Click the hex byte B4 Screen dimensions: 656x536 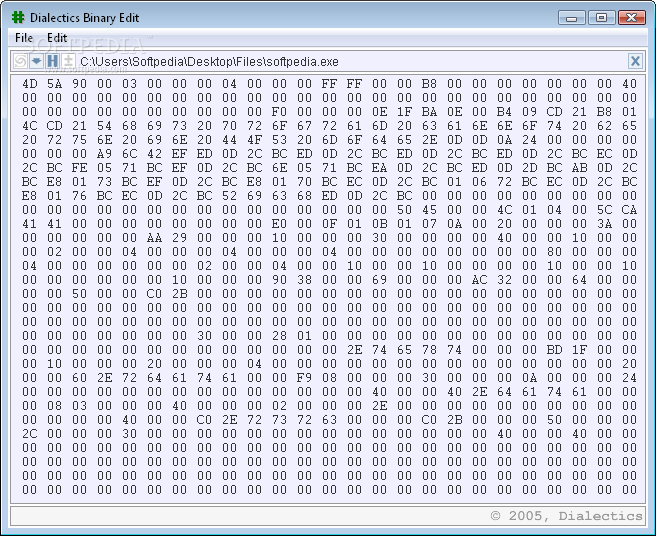coord(504,112)
